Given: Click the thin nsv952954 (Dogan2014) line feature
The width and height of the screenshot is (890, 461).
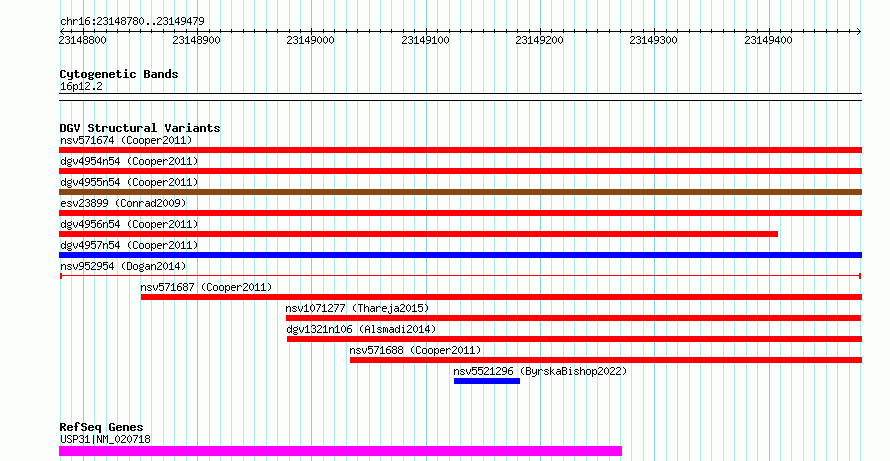Looking at the screenshot, I should [x=460, y=276].
